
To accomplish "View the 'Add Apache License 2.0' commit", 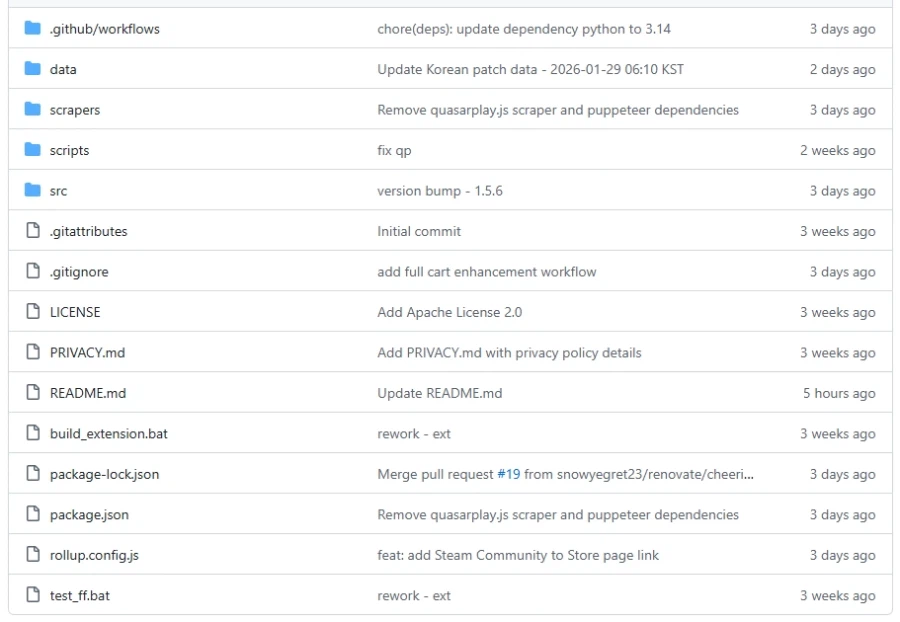I will (x=449, y=312).
